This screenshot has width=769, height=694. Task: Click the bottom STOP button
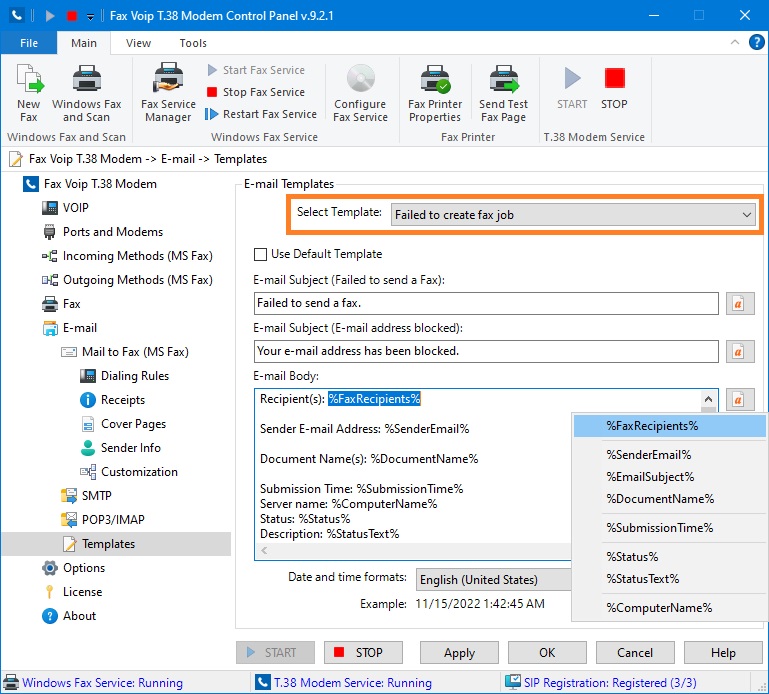(x=363, y=653)
